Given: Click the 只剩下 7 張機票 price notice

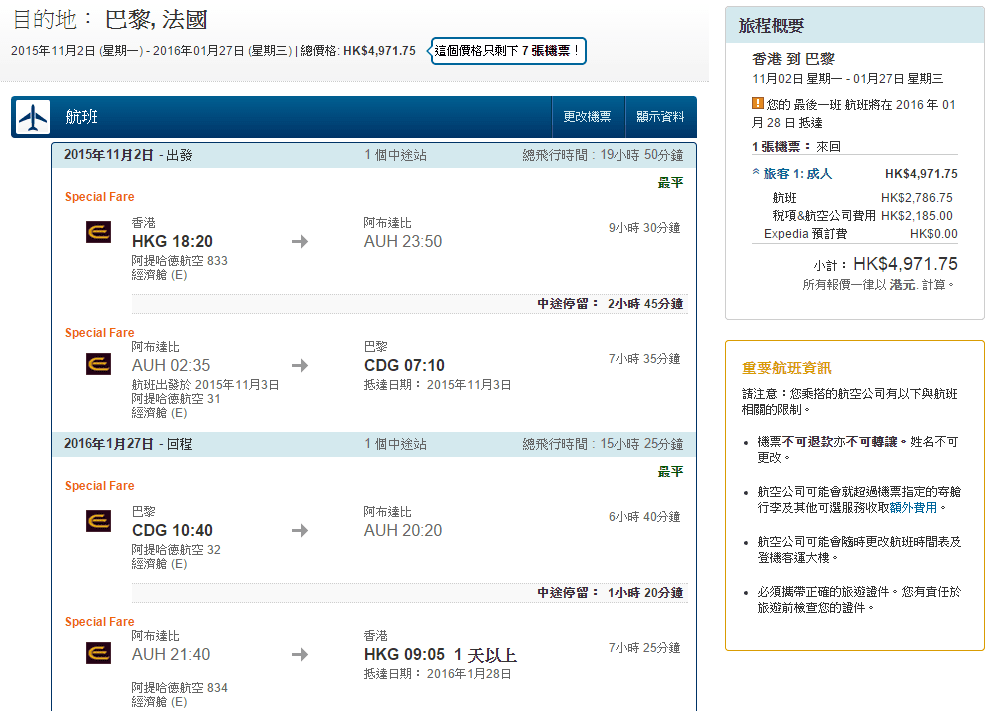Looking at the screenshot, I should click(x=508, y=50).
